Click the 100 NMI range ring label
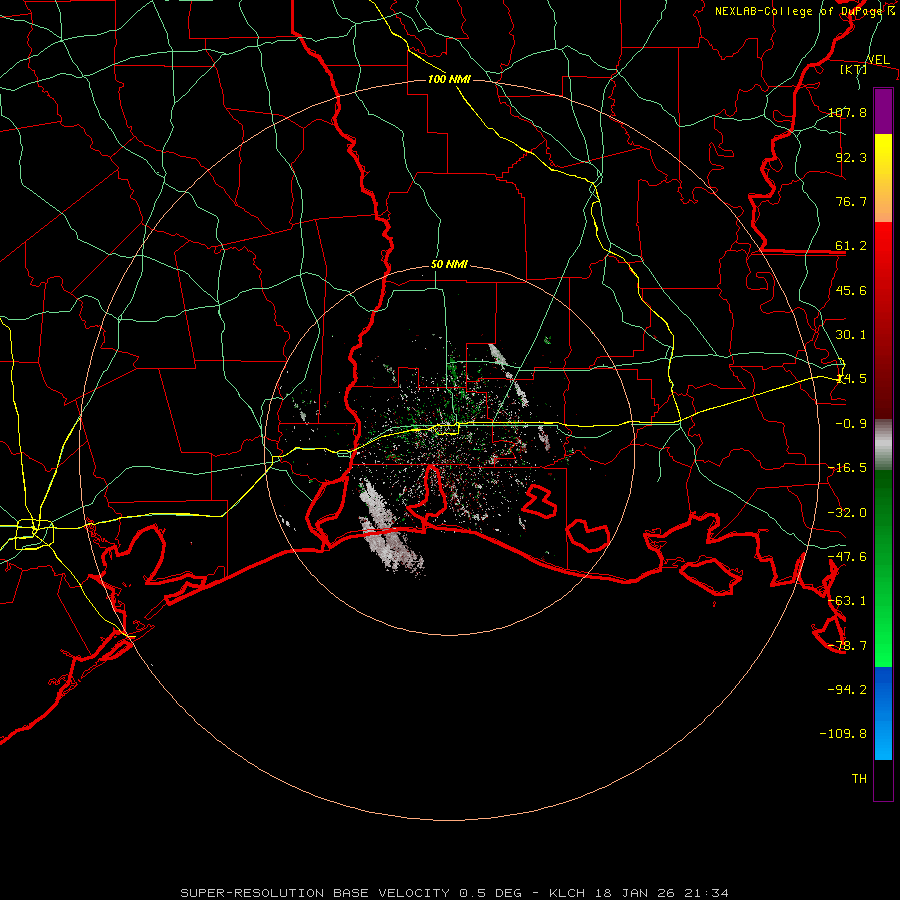The width and height of the screenshot is (900, 900). (x=449, y=79)
